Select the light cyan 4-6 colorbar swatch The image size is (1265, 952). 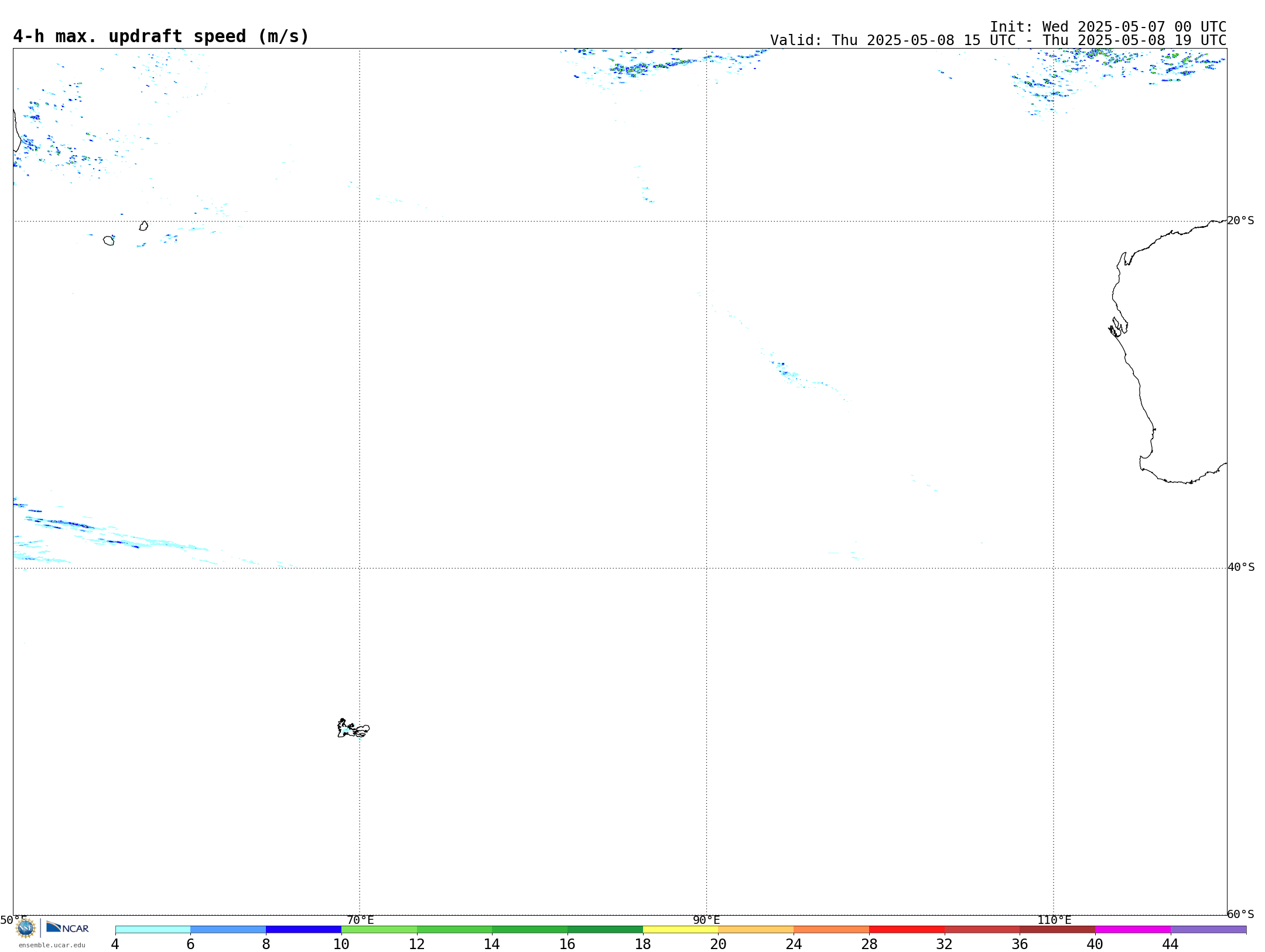point(153,930)
